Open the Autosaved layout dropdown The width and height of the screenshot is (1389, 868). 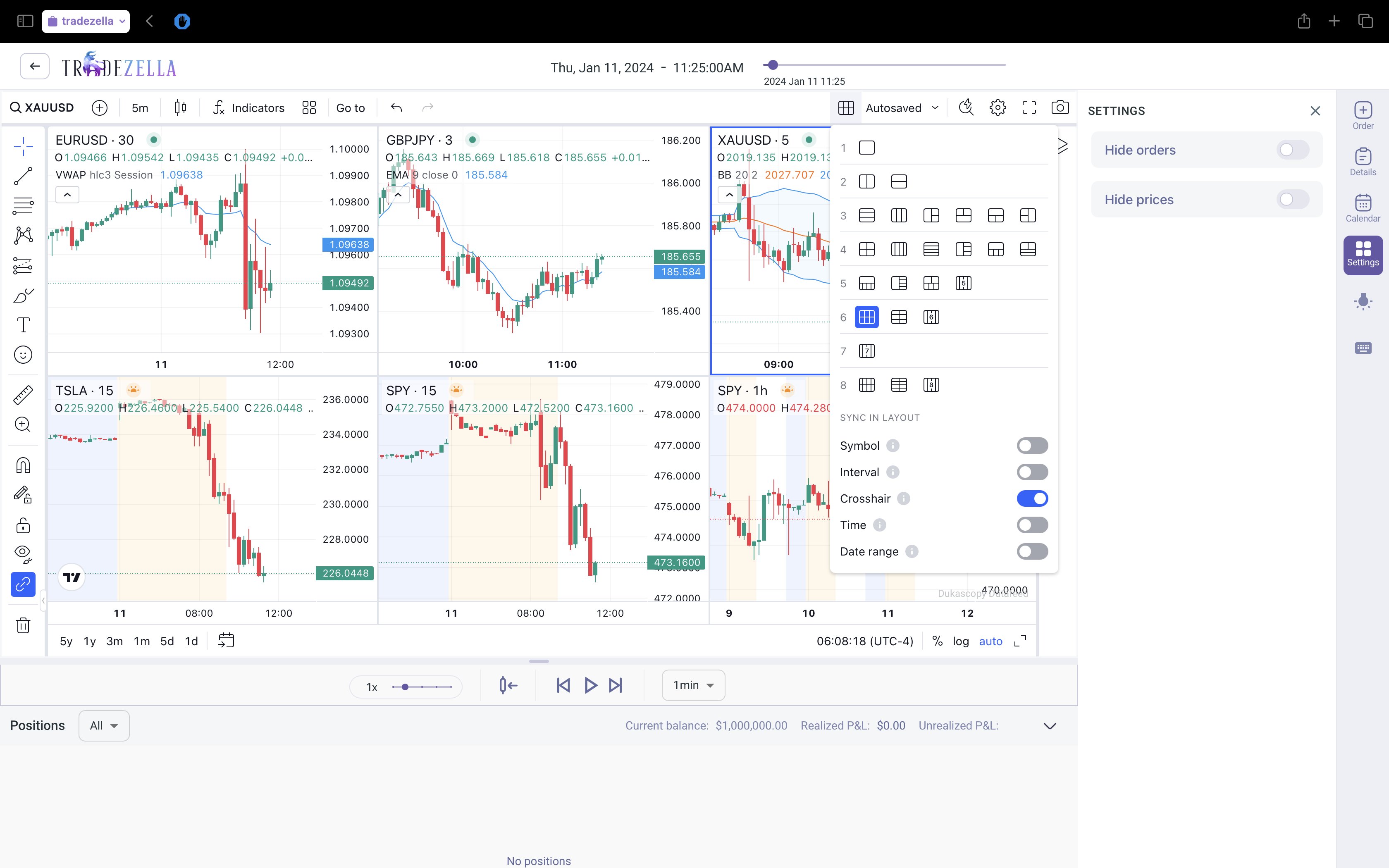click(902, 108)
